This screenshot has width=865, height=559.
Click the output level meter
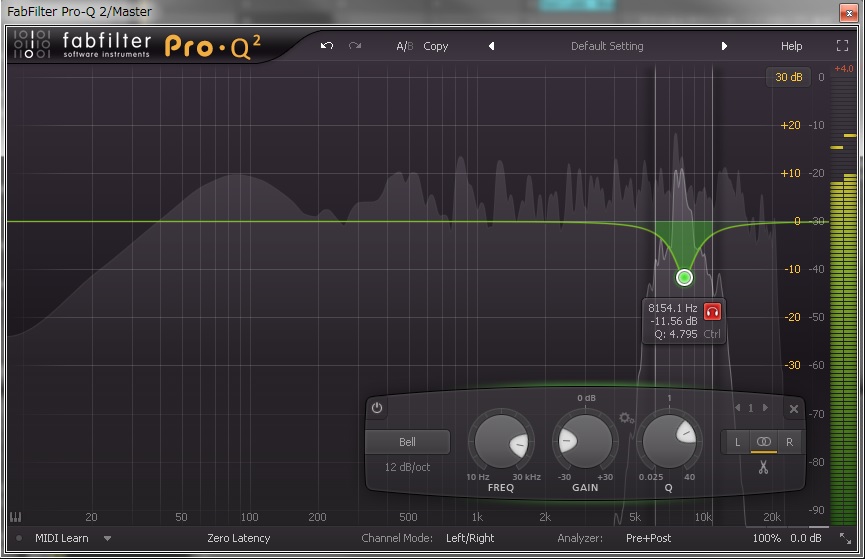843,301
